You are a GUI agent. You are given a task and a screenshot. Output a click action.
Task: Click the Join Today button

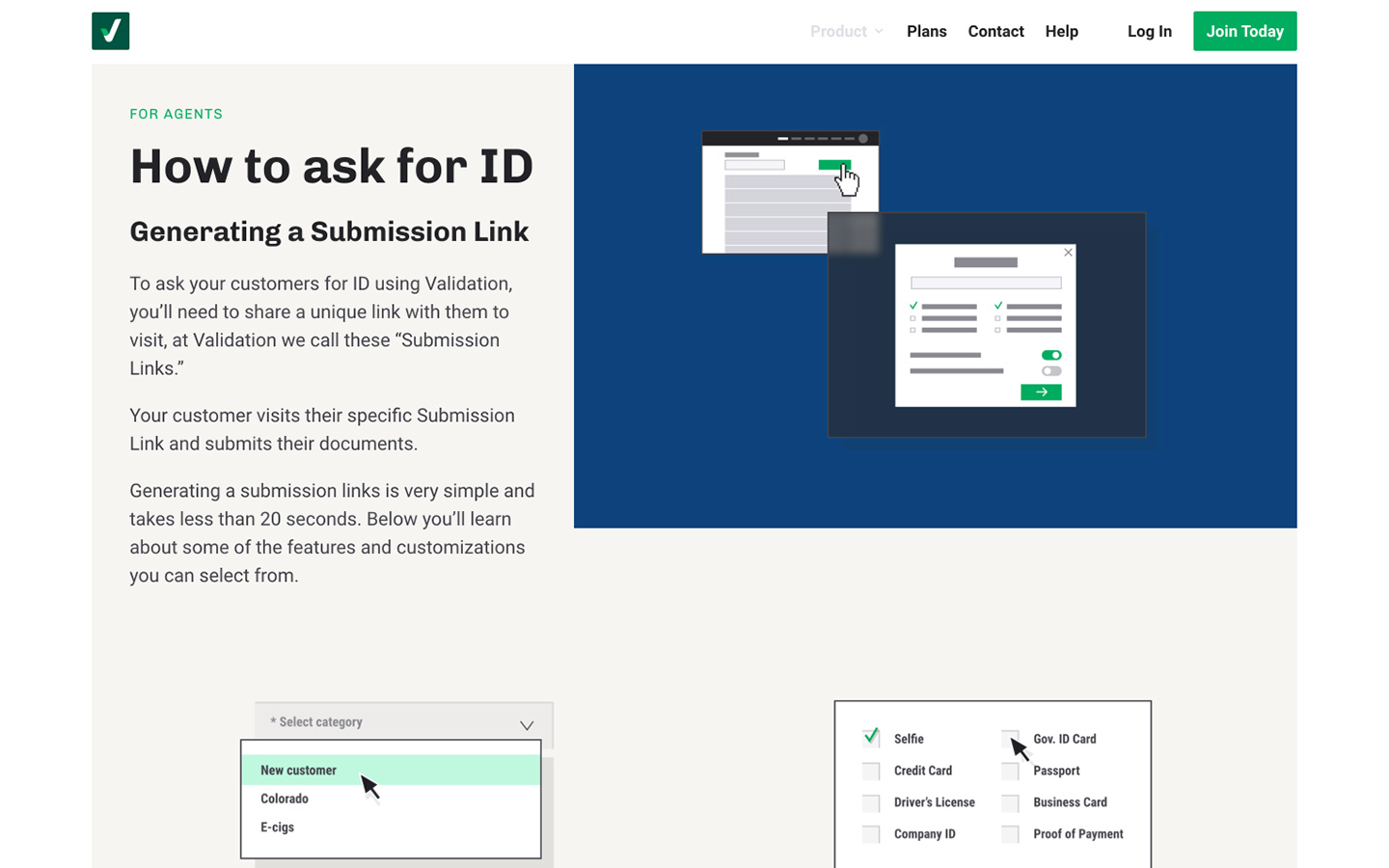point(1244,31)
